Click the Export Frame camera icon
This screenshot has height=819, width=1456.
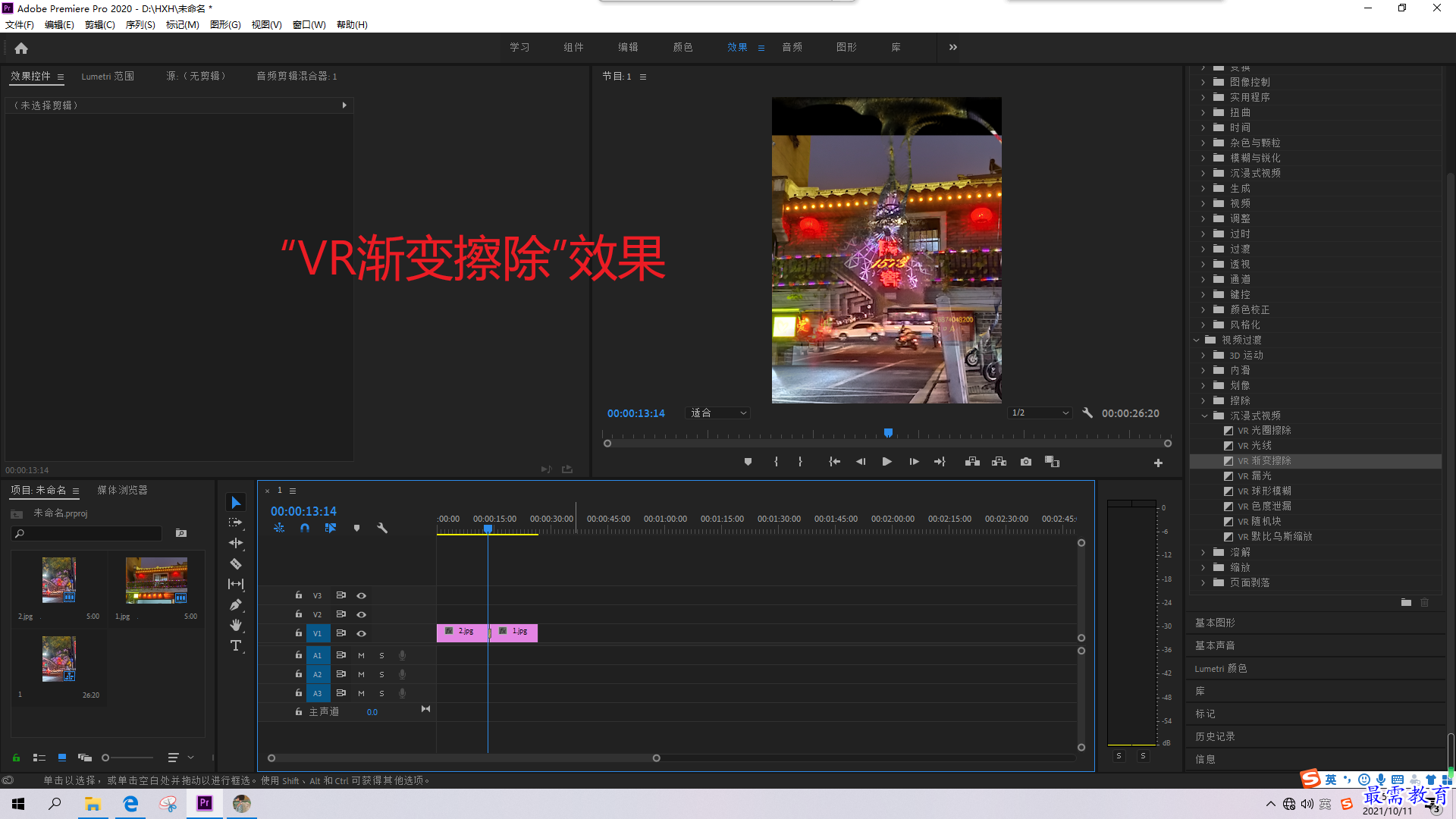1026,462
